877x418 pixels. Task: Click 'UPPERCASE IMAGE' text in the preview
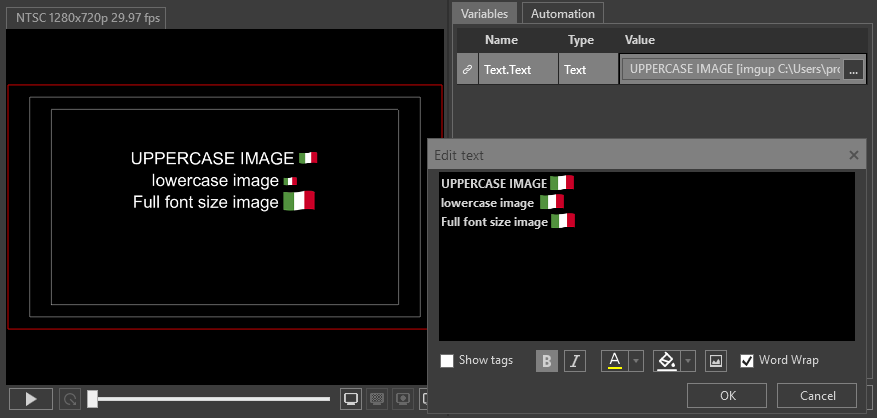click(x=213, y=158)
